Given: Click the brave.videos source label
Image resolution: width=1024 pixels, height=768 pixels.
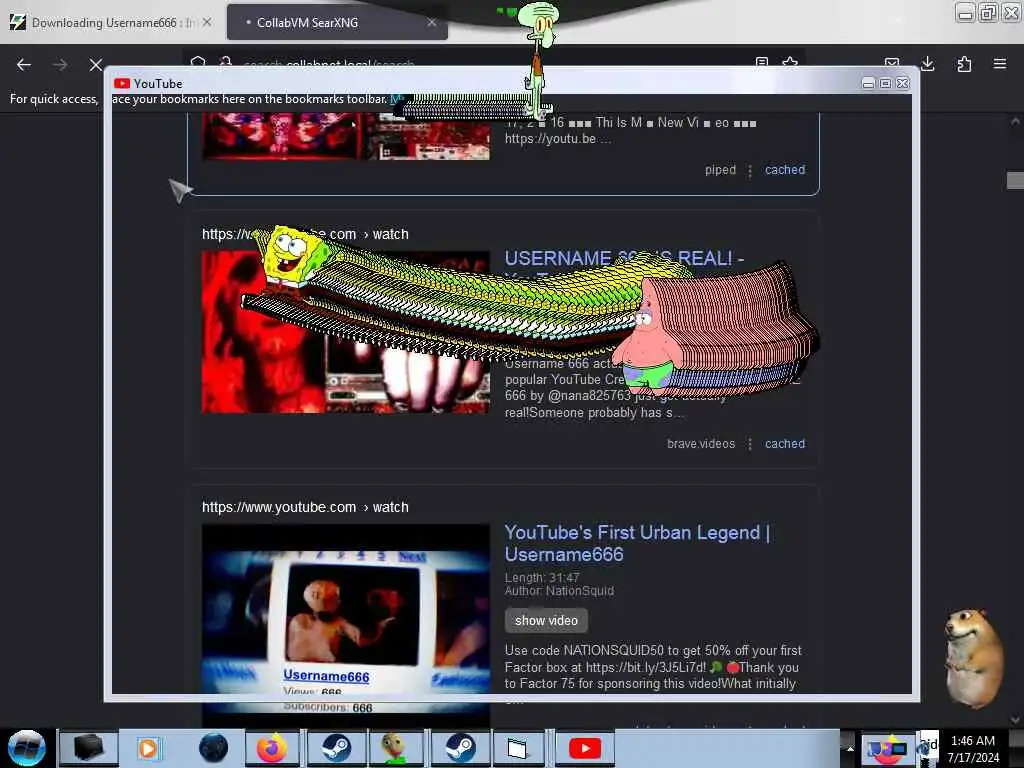Looking at the screenshot, I should pyautogui.click(x=701, y=443).
